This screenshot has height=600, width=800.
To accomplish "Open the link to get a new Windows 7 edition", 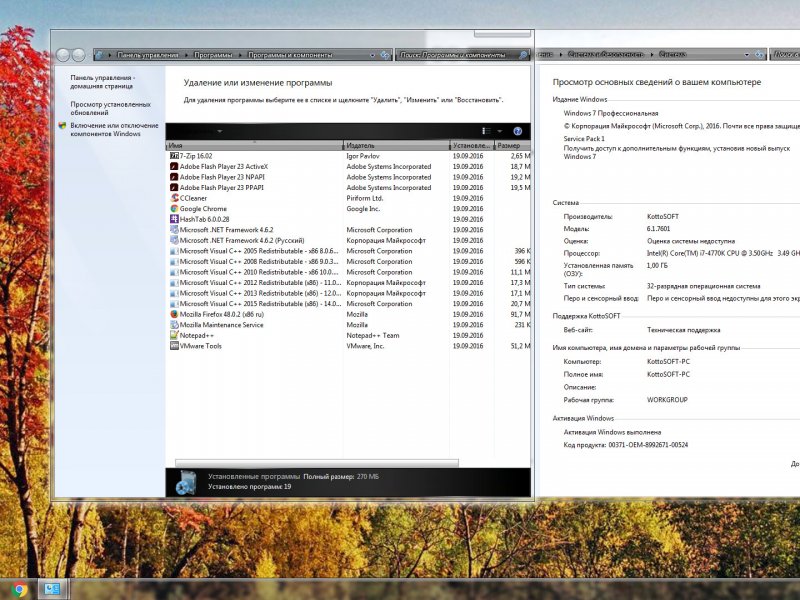I will tap(677, 153).
